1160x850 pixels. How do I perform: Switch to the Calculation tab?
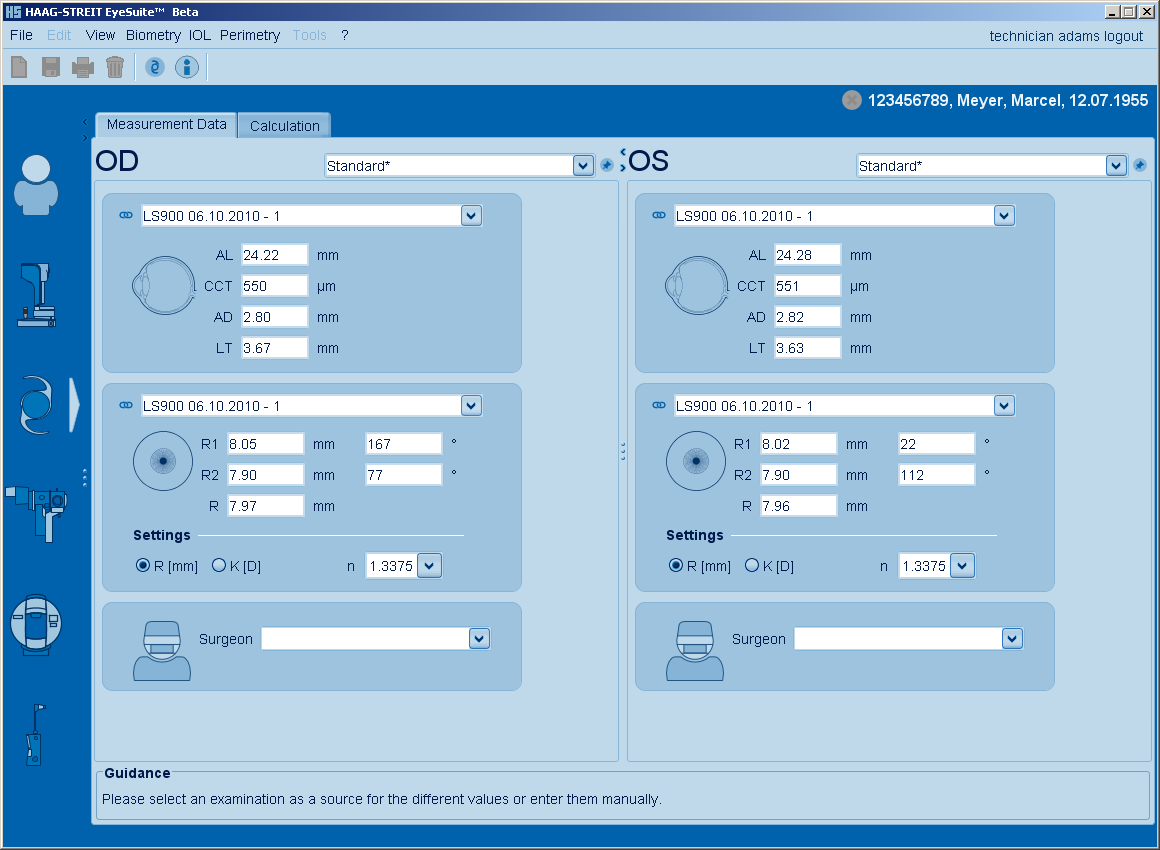coord(285,126)
